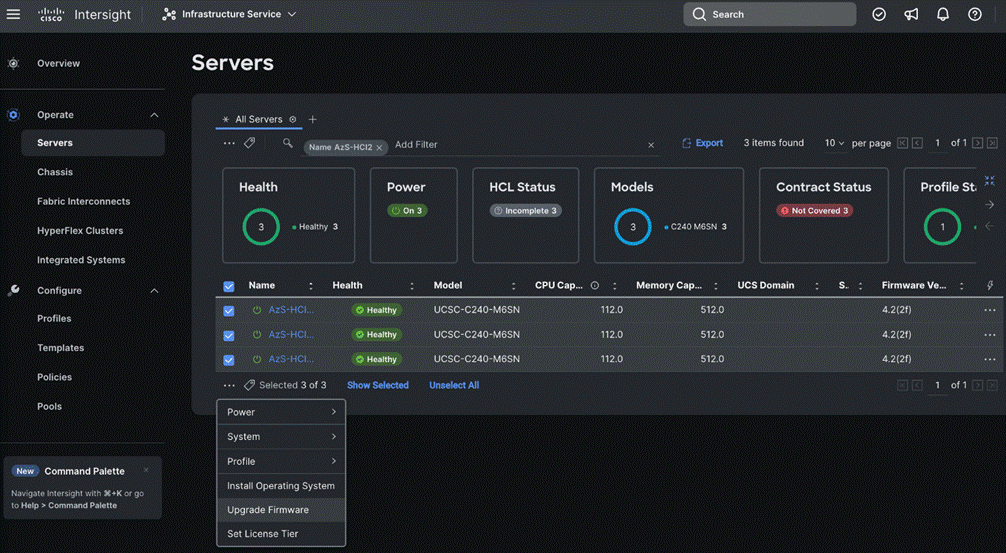The image size is (1006, 553).
Task: Open HyperFlex Clusters page
Action: pyautogui.click(x=80, y=231)
